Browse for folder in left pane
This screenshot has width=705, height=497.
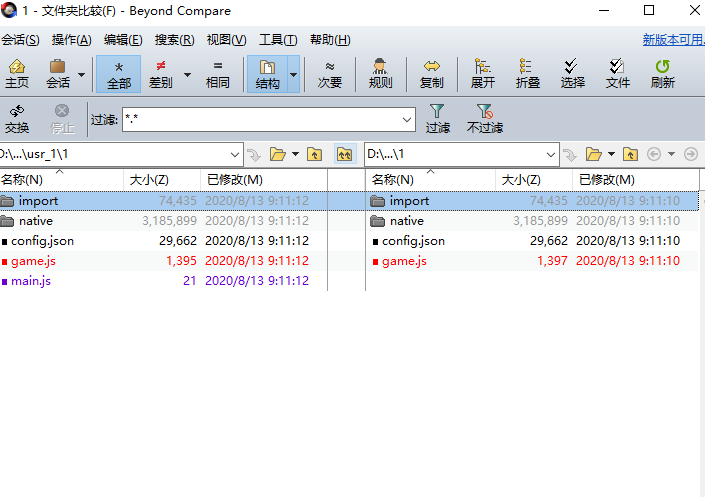pyautogui.click(x=278, y=155)
